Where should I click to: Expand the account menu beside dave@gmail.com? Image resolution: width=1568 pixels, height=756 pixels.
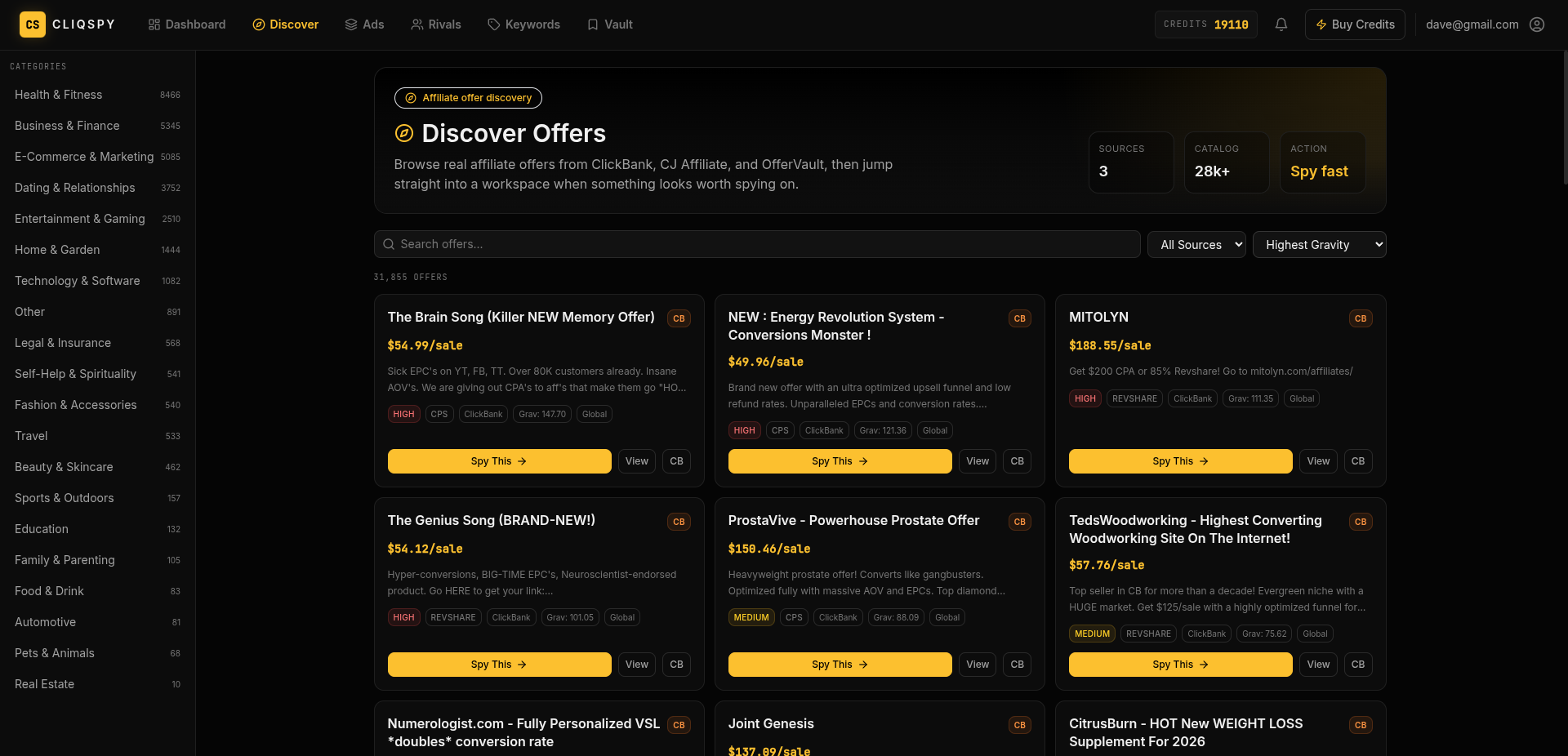click(x=1537, y=24)
